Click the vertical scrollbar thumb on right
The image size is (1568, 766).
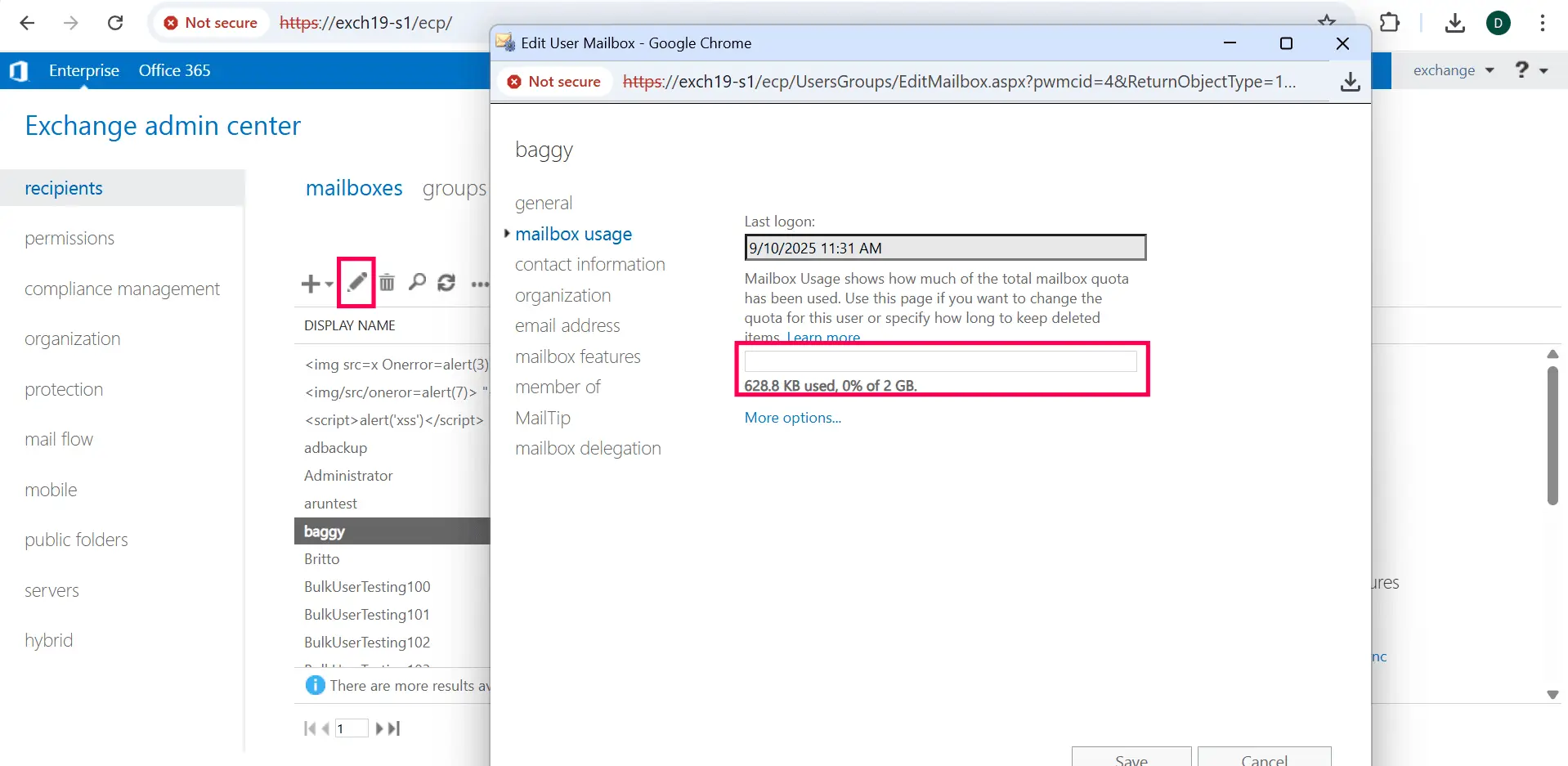(x=1552, y=436)
